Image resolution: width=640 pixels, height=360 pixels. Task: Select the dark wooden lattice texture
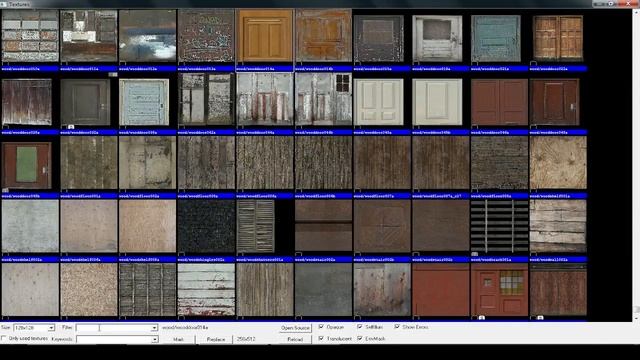tap(147, 290)
